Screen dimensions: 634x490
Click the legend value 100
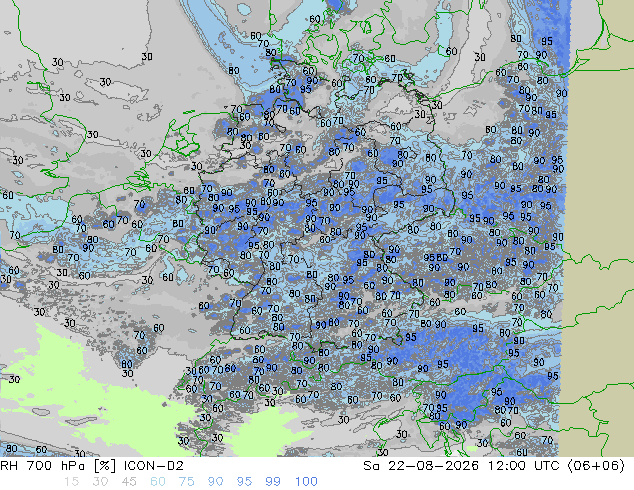click(306, 482)
